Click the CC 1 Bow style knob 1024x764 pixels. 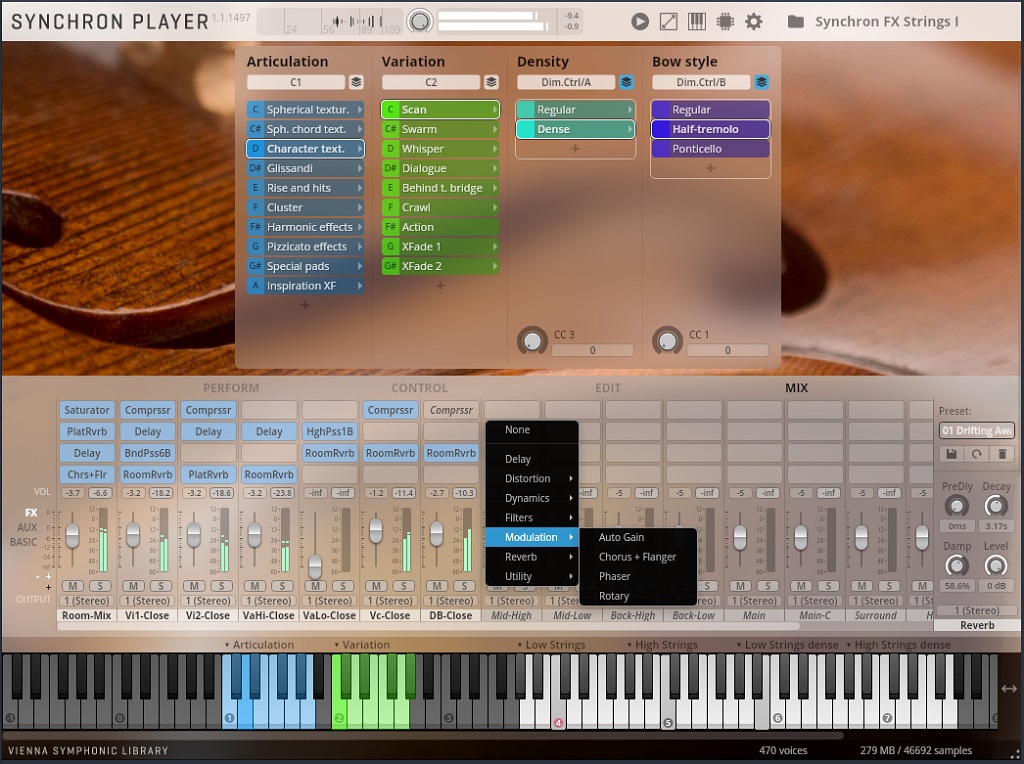[x=667, y=341]
